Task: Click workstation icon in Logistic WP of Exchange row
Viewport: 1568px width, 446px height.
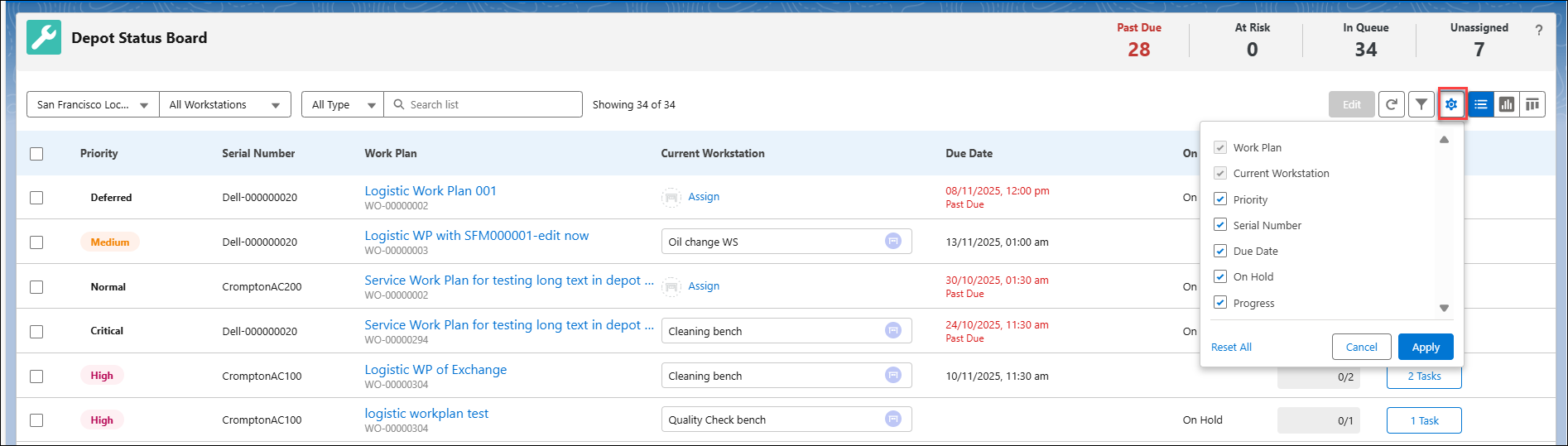Action: point(893,375)
